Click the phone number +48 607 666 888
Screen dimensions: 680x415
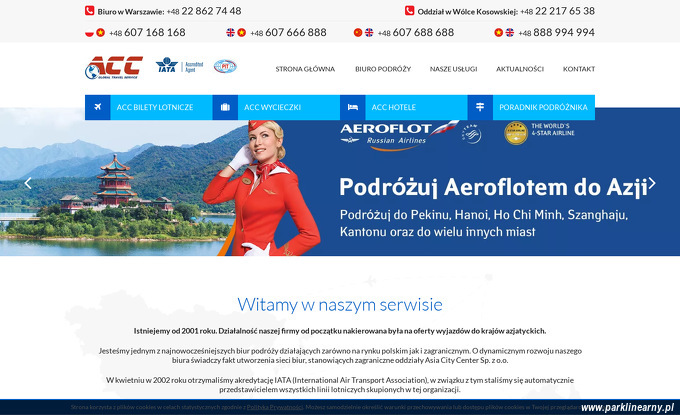288,33
